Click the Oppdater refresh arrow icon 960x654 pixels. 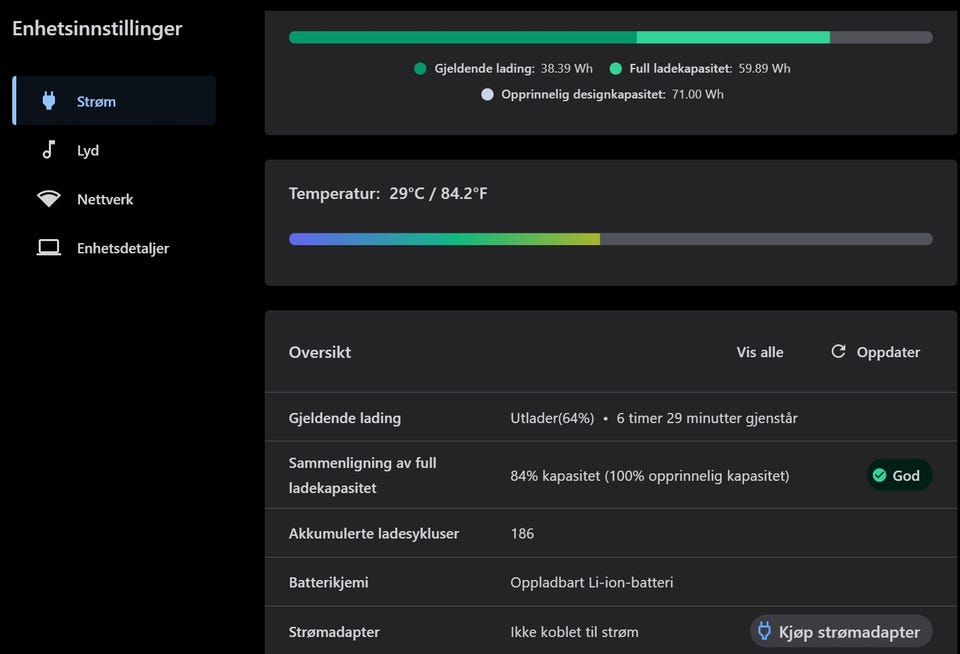point(838,351)
